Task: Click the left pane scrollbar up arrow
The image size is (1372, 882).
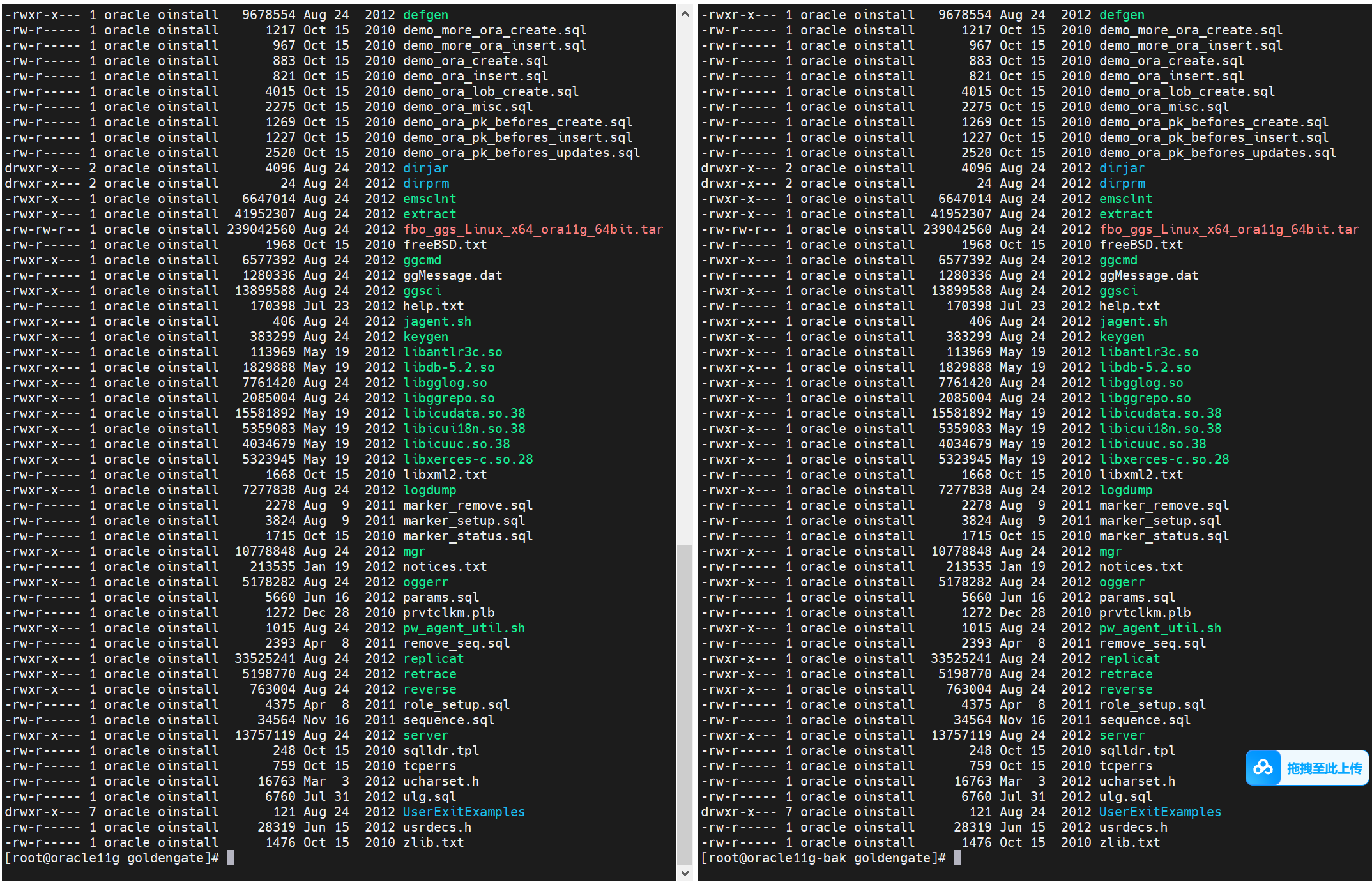Action: point(685,13)
